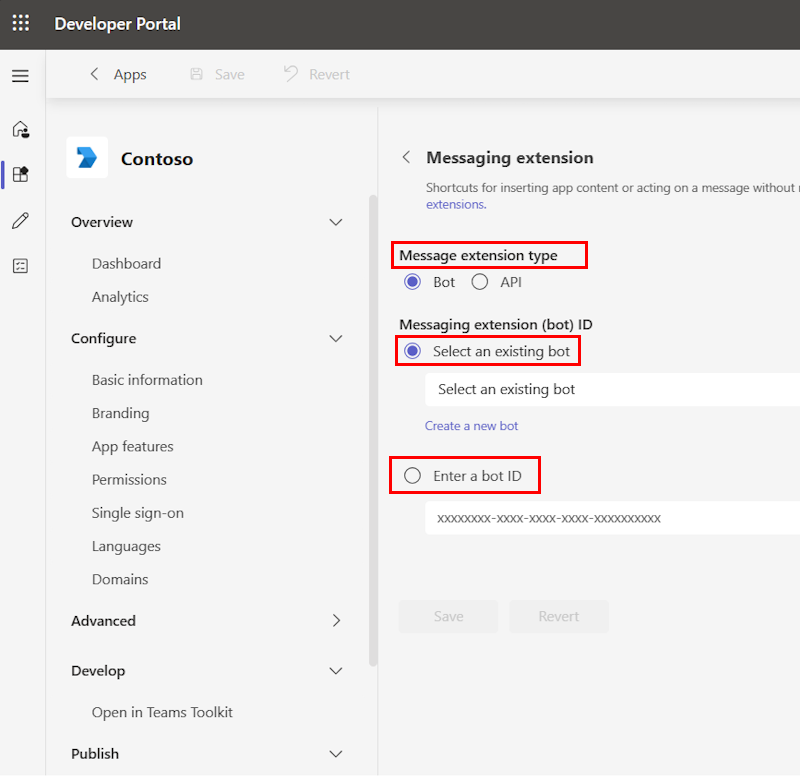Screen dimensions: 800x781
Task: Toggle the hamburger navigation menu
Action: click(x=20, y=76)
